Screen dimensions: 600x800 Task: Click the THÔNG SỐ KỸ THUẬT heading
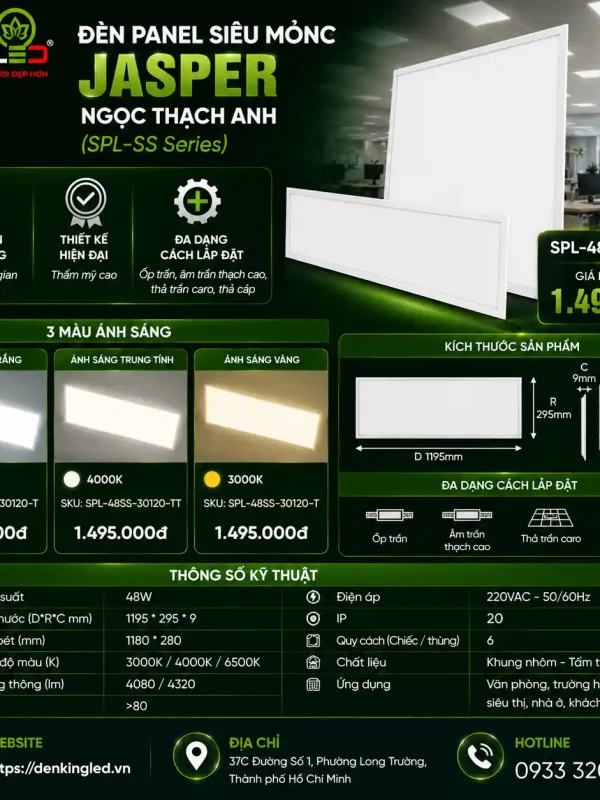243,576
